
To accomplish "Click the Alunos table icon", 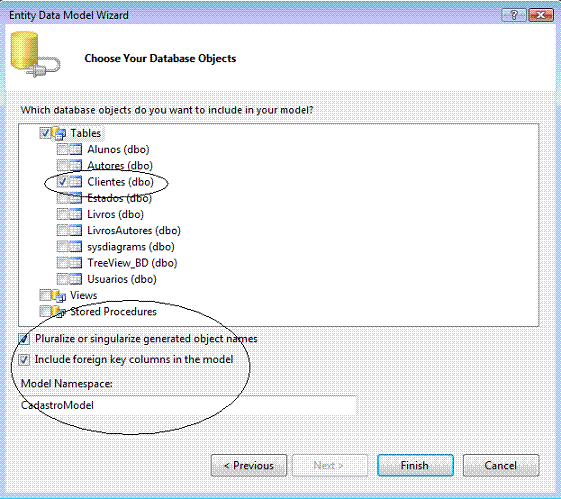I will (x=75, y=149).
